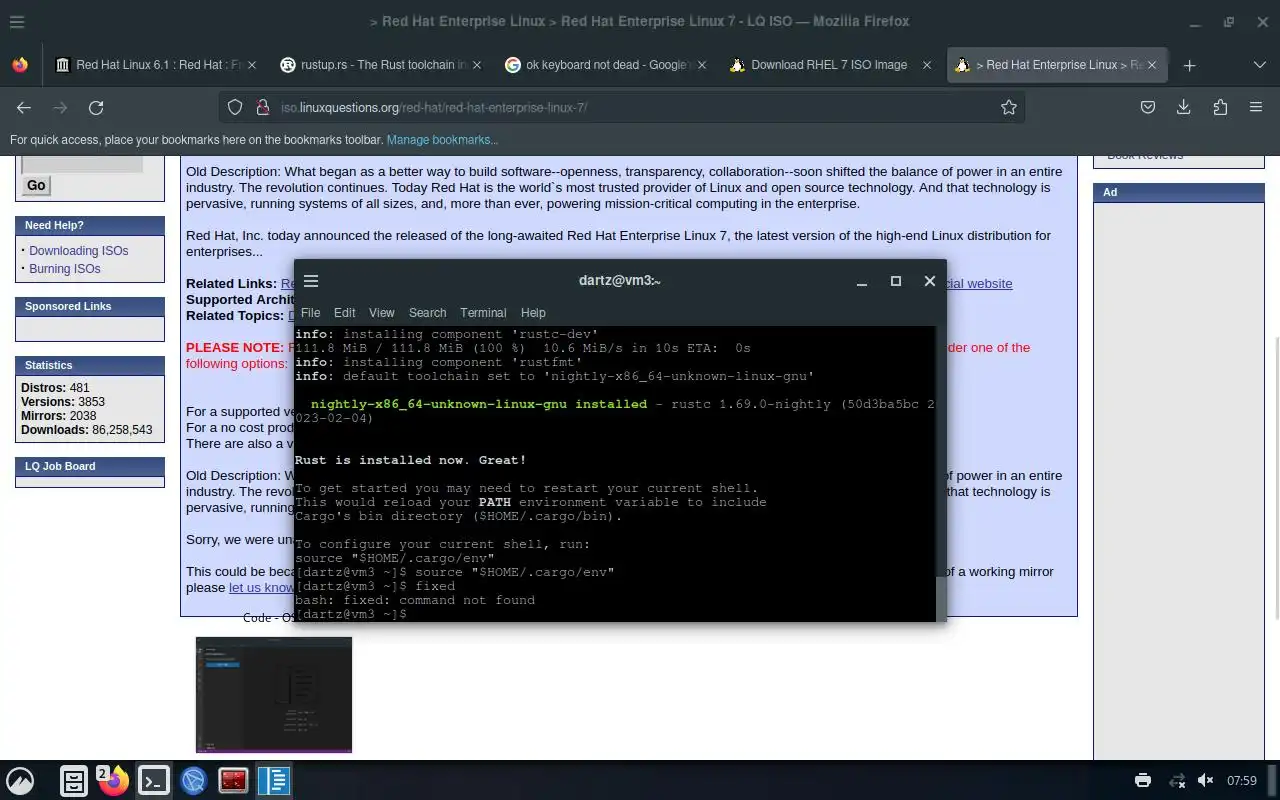Open the terminal Help menu
Screen dimensions: 1280x800
click(x=533, y=313)
